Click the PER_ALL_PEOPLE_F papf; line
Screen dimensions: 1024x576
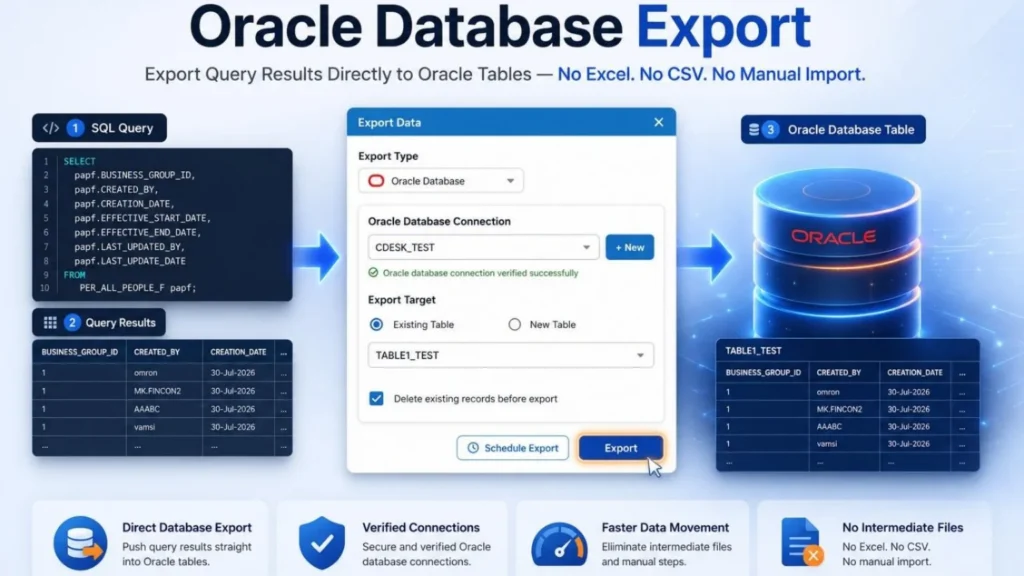pos(138,288)
